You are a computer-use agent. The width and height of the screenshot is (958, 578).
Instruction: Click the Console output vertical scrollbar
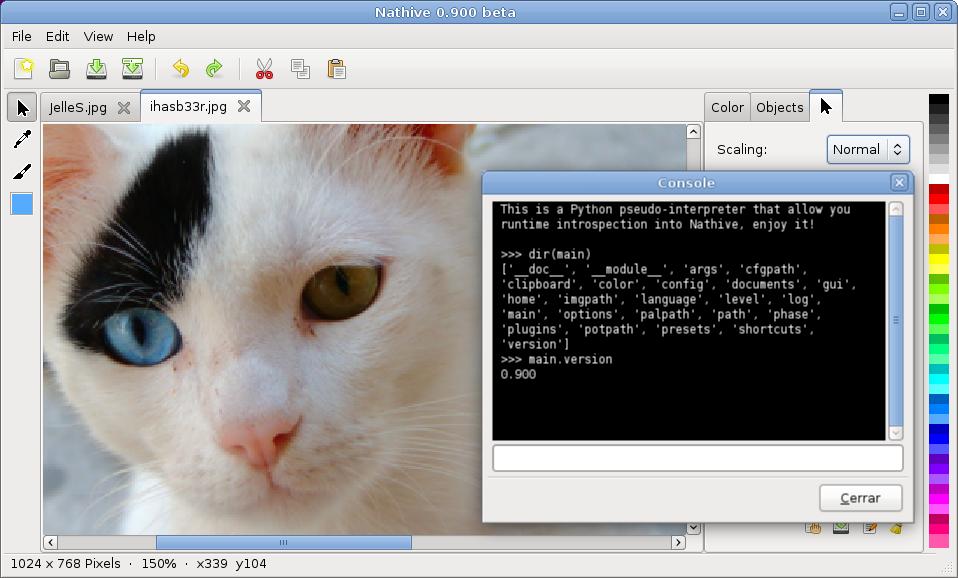896,320
